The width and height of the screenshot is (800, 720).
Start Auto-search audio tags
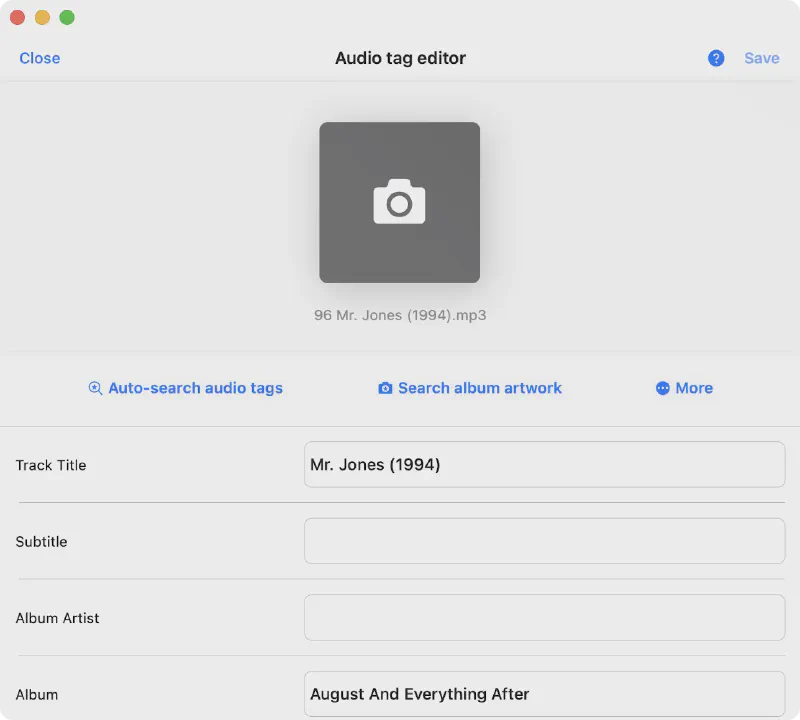pos(195,388)
